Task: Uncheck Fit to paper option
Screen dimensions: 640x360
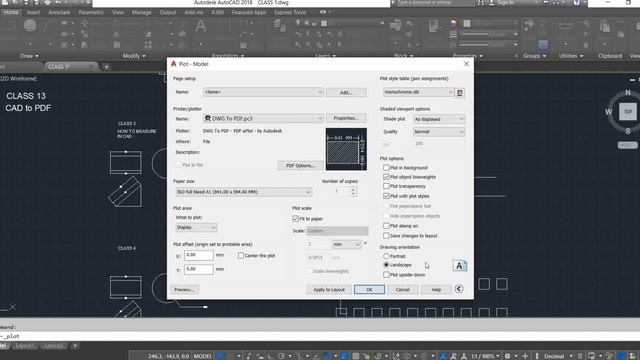Action: pos(296,219)
